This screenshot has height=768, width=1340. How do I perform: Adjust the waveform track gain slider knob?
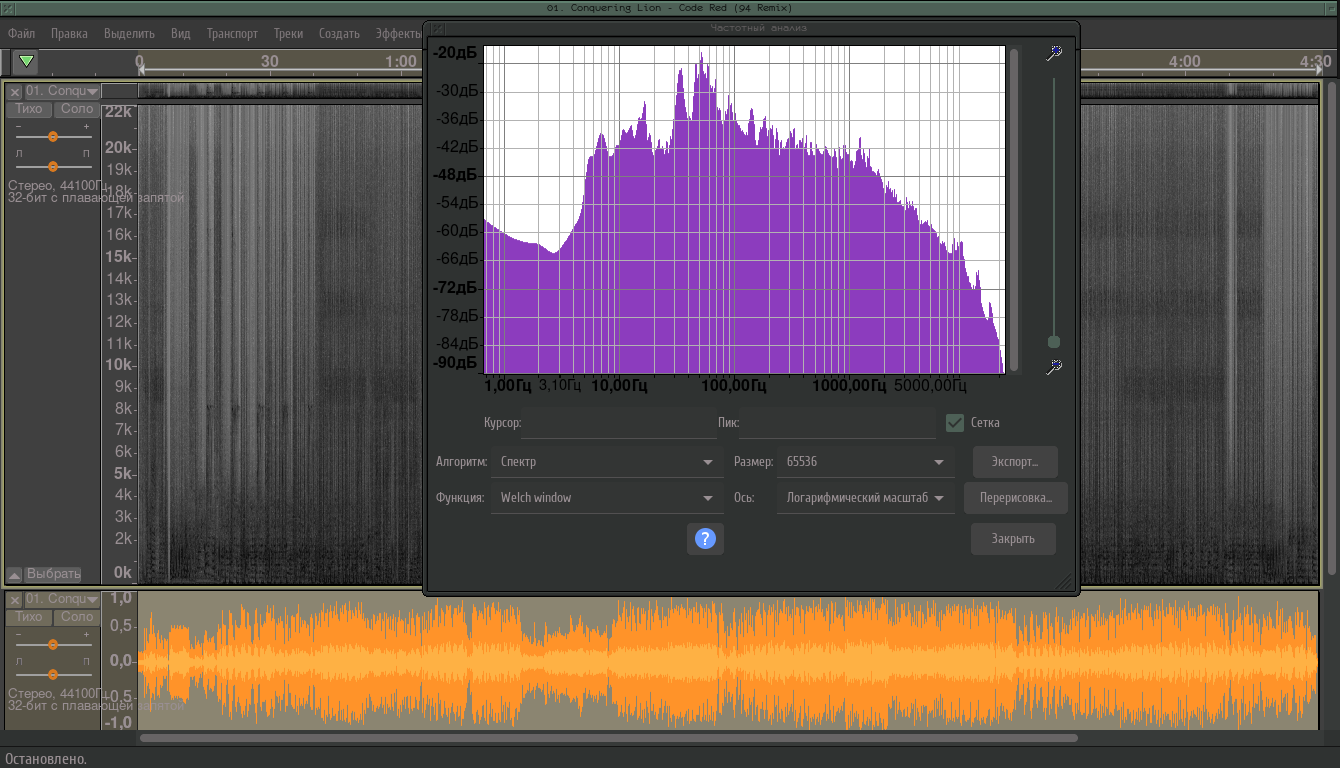53,645
